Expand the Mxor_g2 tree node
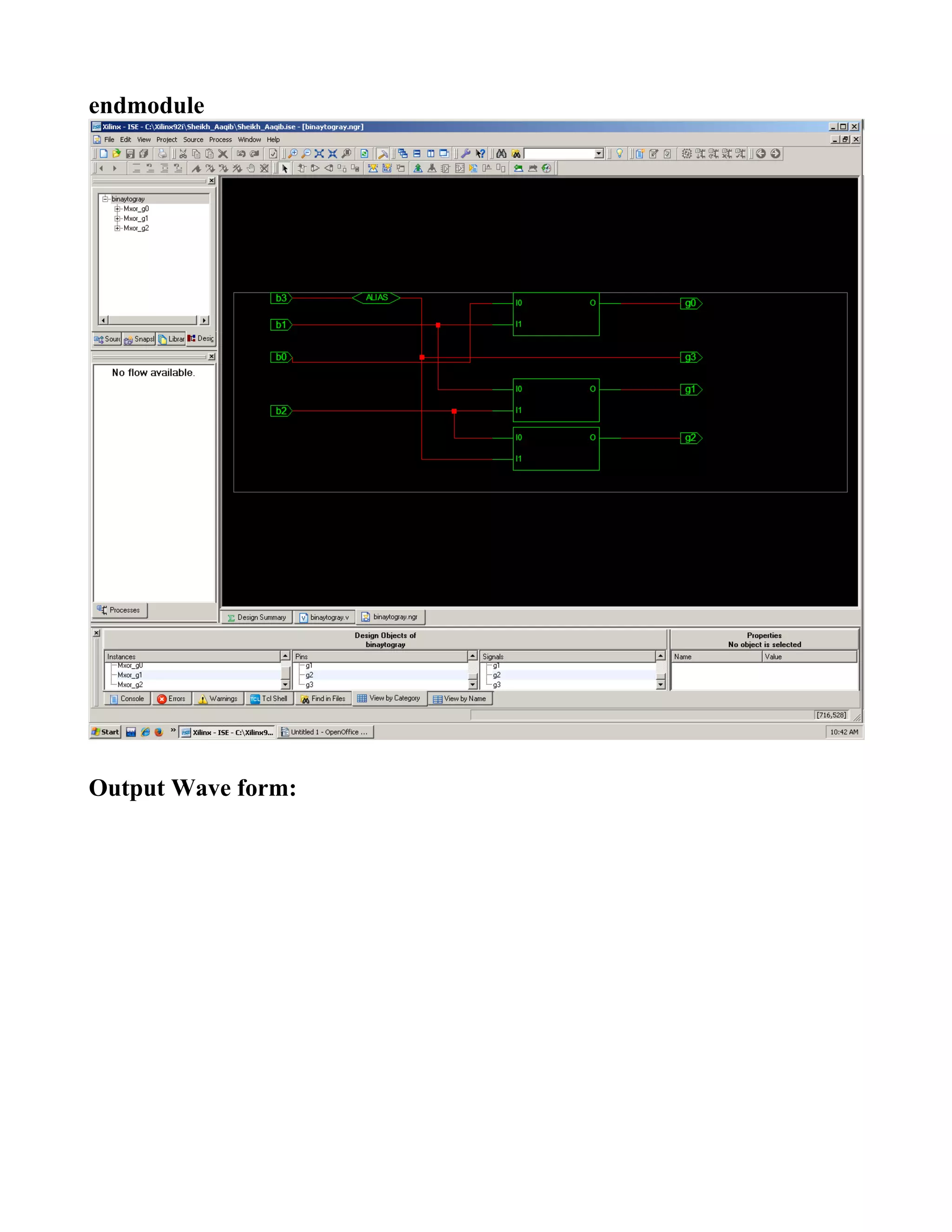This screenshot has width=952, height=1232. (117, 228)
